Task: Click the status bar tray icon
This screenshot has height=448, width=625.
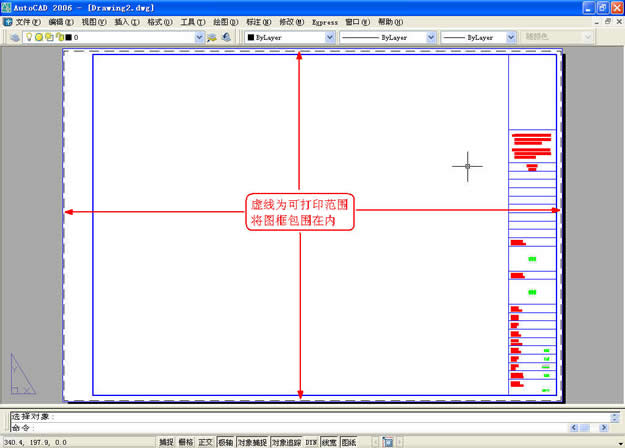Action: click(x=388, y=442)
